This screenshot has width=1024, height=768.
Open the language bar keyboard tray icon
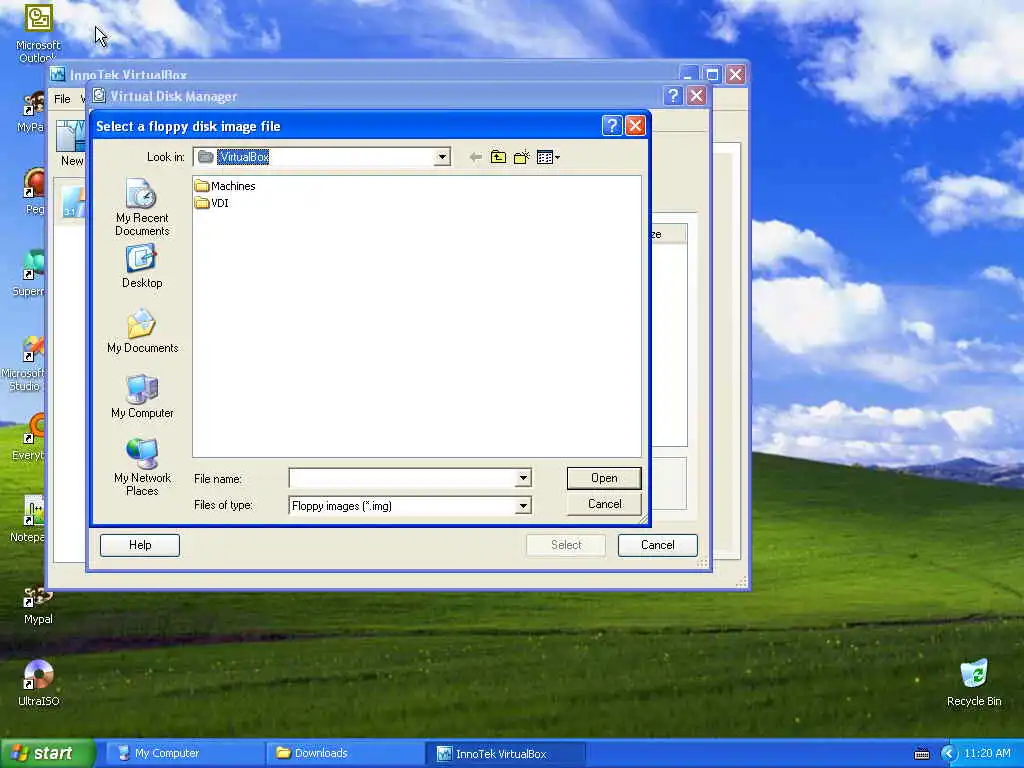[x=921, y=754]
